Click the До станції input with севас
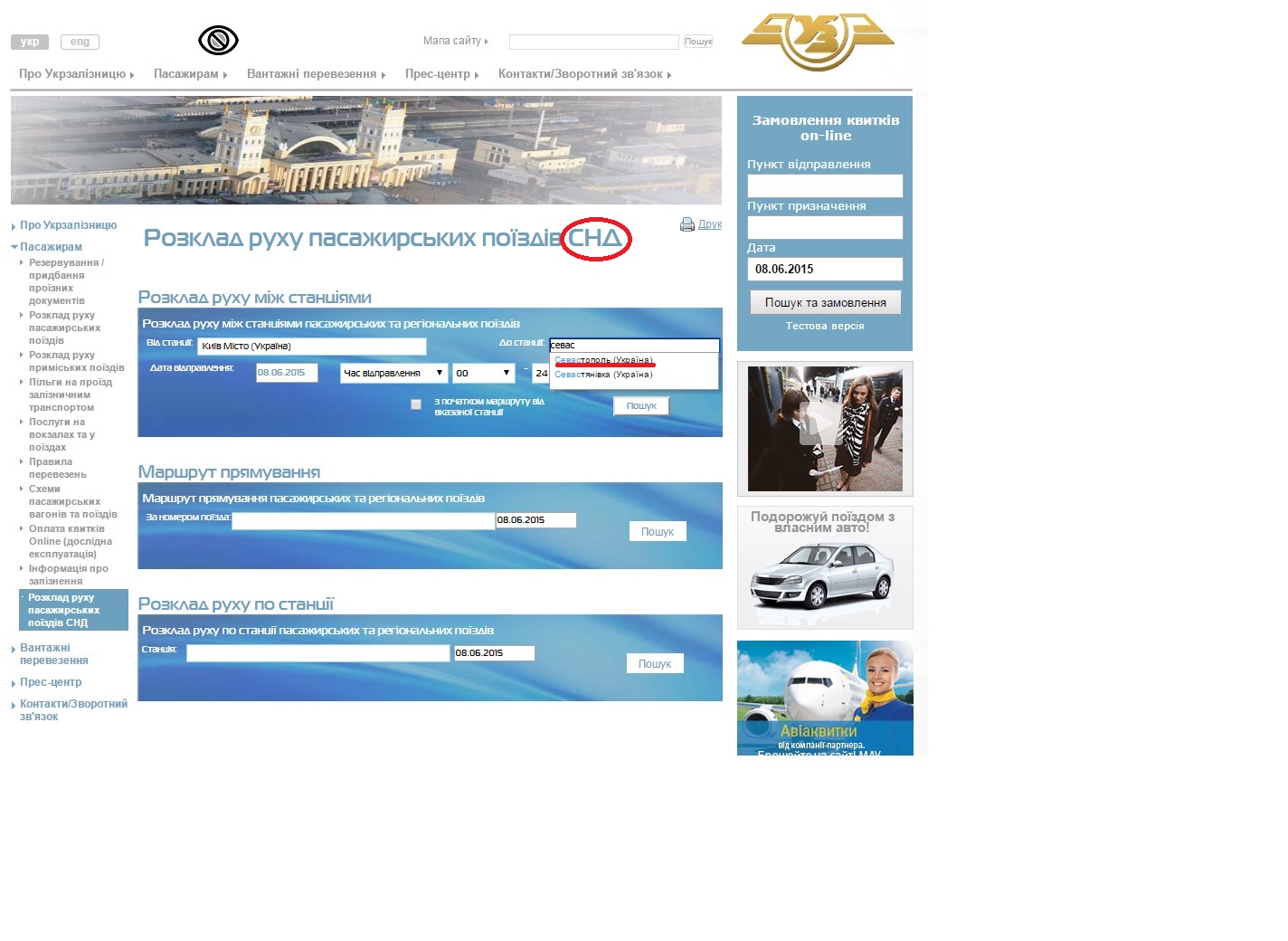The height and width of the screenshot is (941, 1288). click(634, 345)
